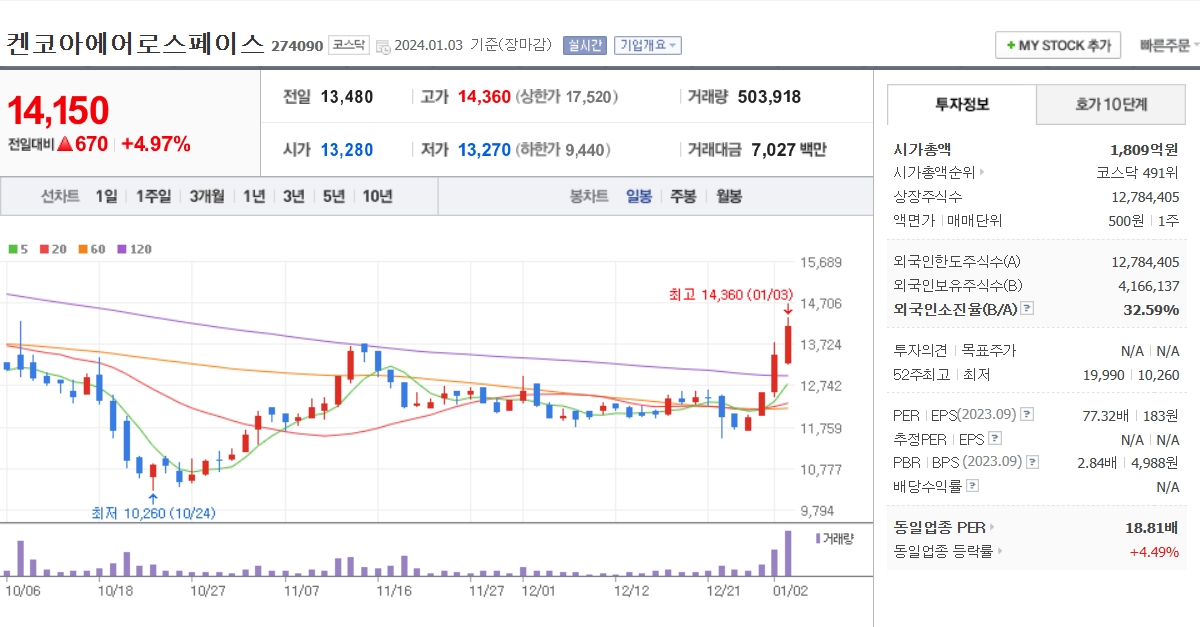Click the 최저 10,260 (10/24) chart marker

pyautogui.click(x=153, y=513)
